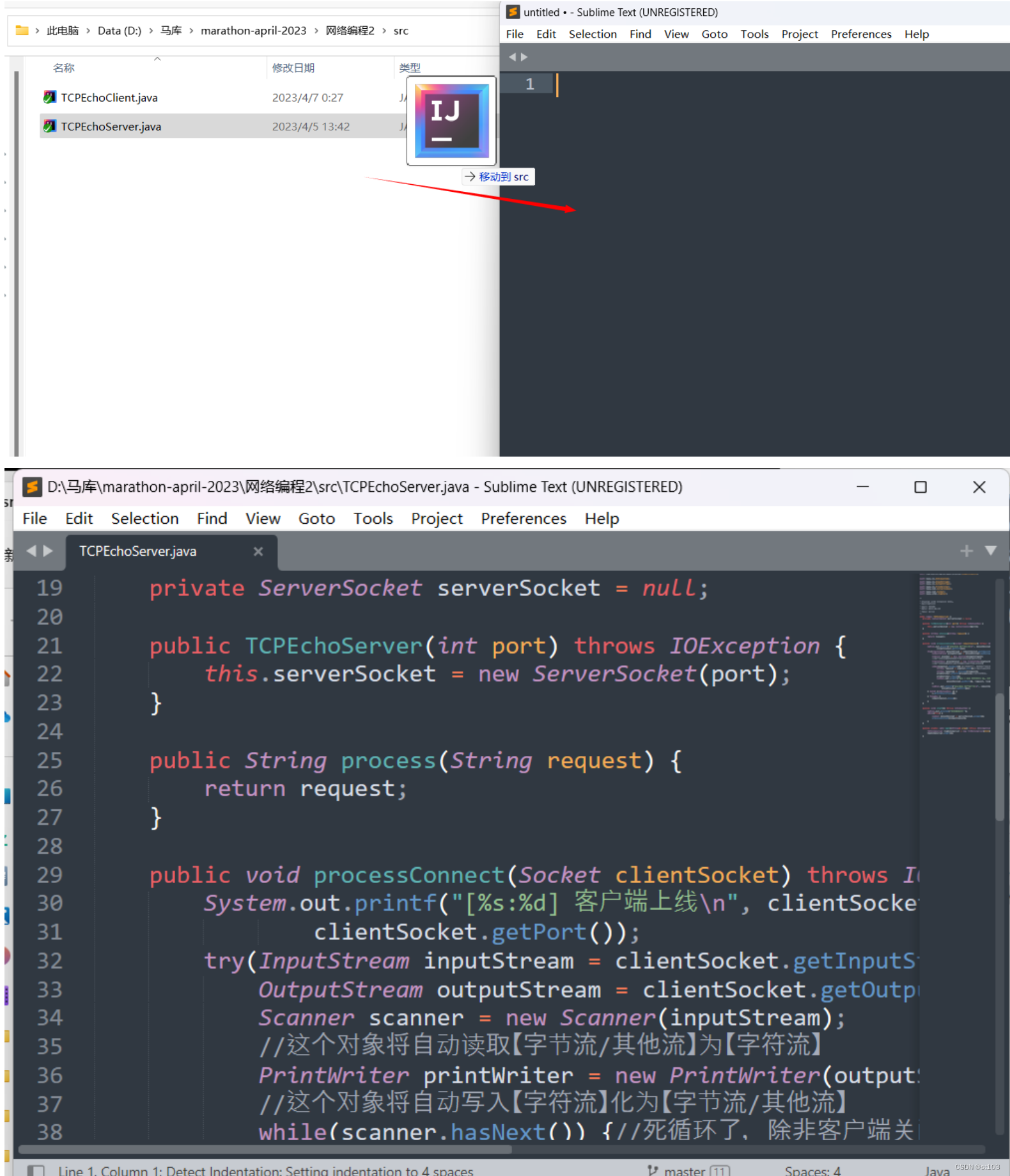This screenshot has height=1176, width=1010.
Task: Click Detect Indentation status message
Action: pos(265,1170)
